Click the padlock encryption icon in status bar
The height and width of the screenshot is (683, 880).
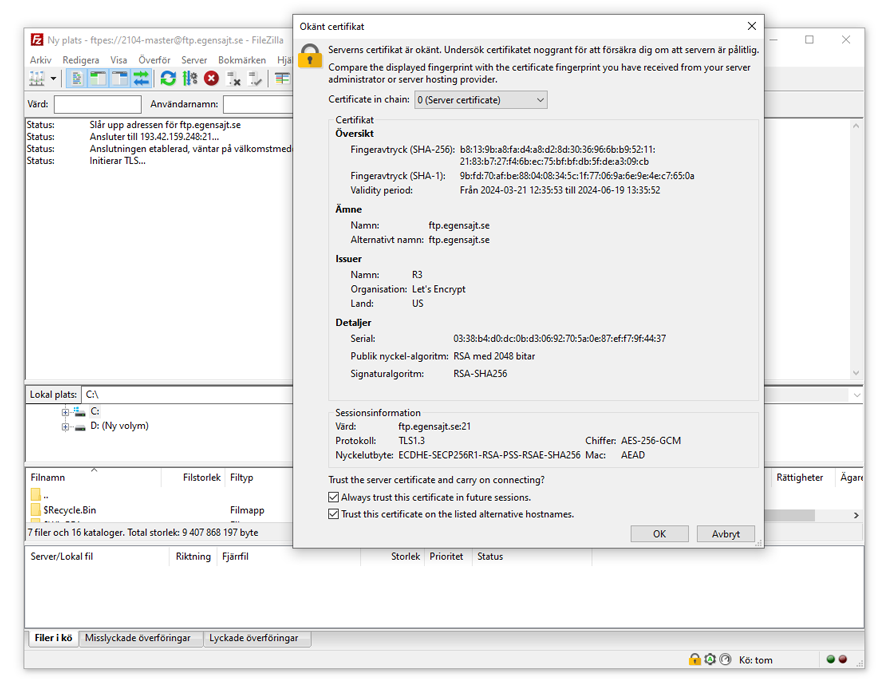tap(694, 660)
